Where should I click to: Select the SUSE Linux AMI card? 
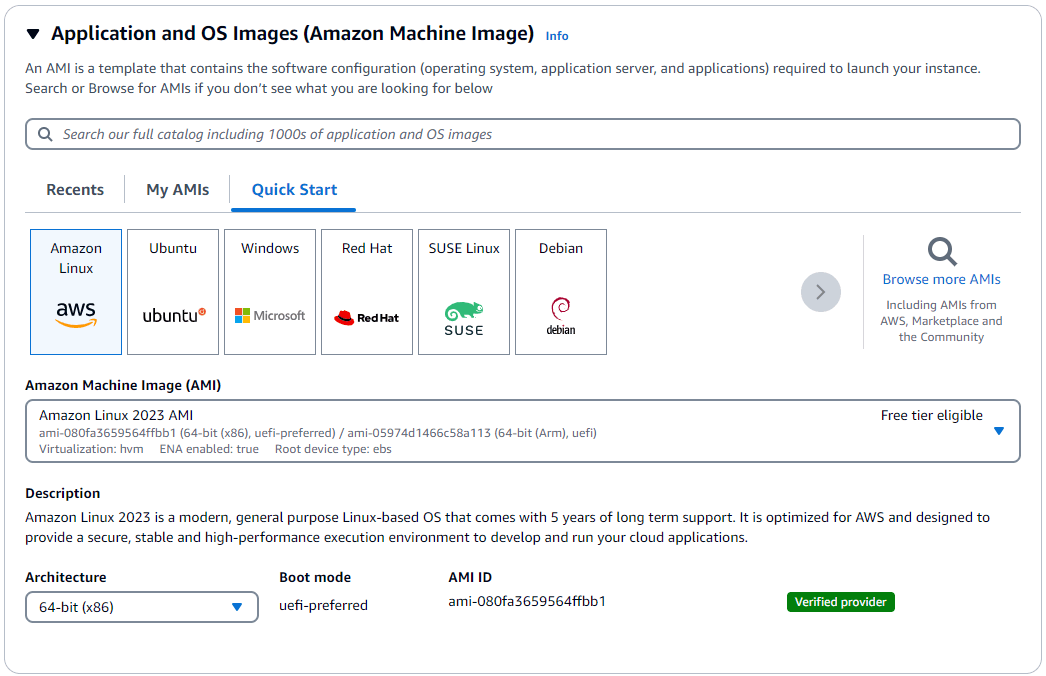(463, 291)
